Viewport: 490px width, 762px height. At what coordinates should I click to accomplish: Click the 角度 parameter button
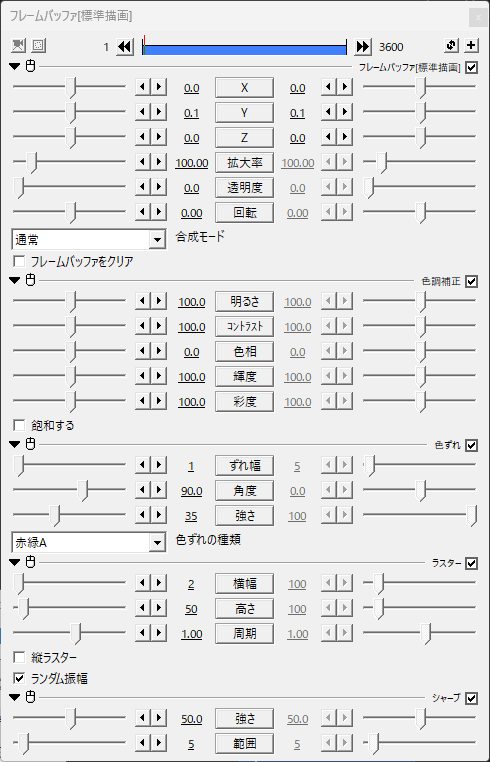(244, 491)
